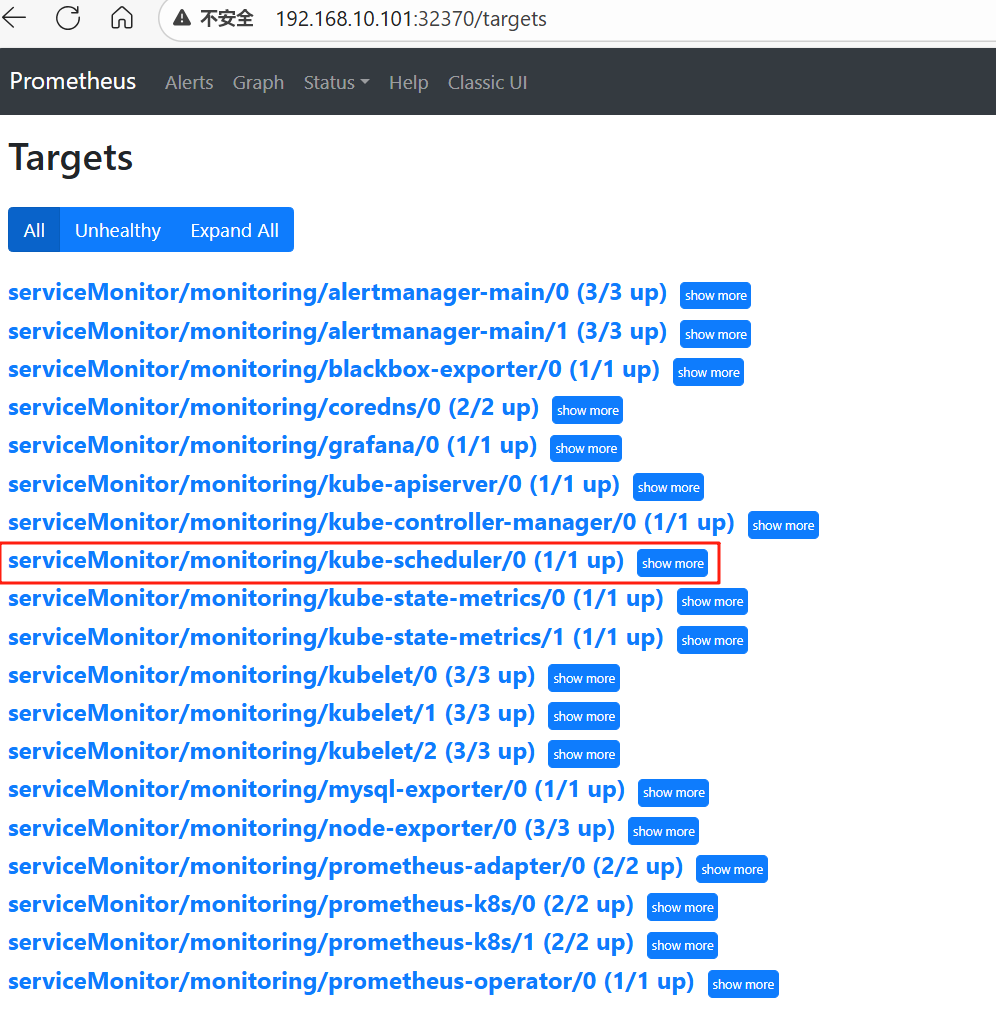The height and width of the screenshot is (1029, 996).
Task: Open the Graph nav item
Action: coord(259,83)
